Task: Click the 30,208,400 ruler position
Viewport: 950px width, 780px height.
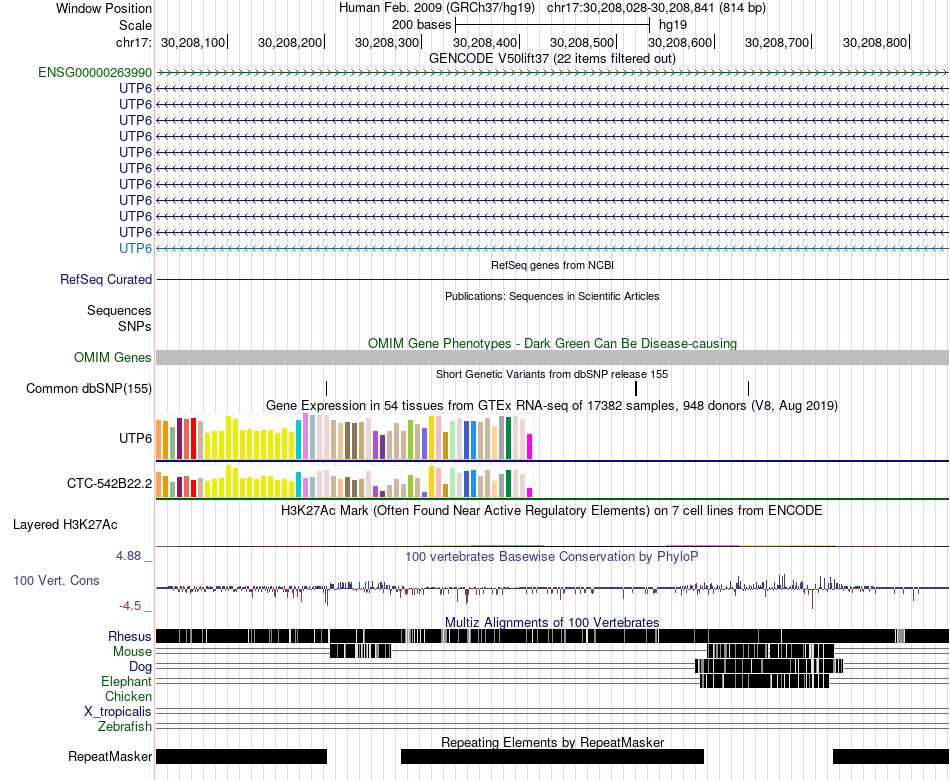Action: pos(485,42)
